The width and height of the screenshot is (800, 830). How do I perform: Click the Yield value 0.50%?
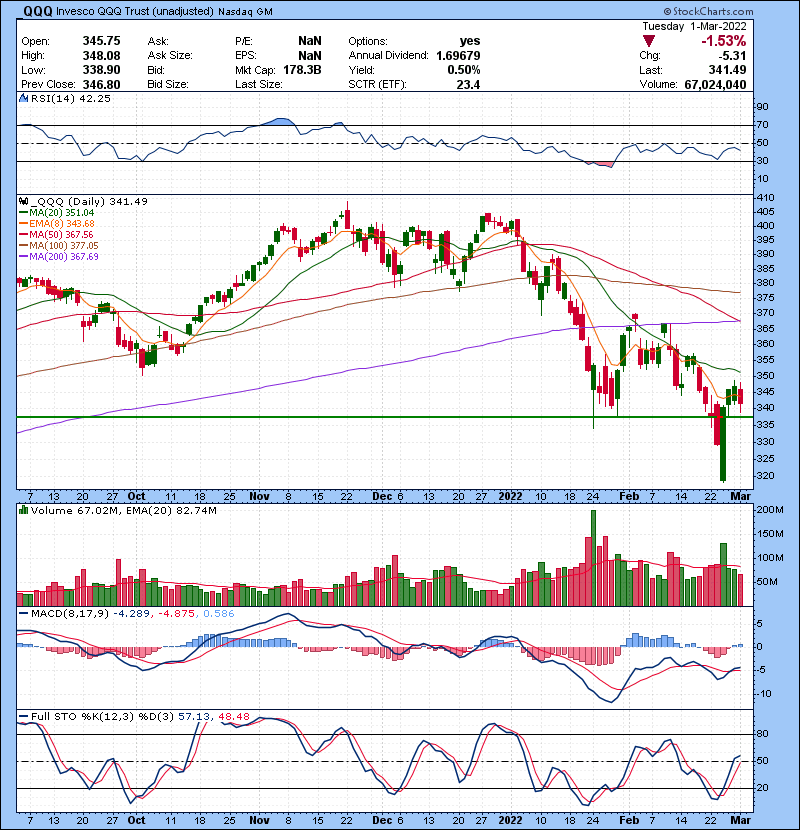click(464, 70)
